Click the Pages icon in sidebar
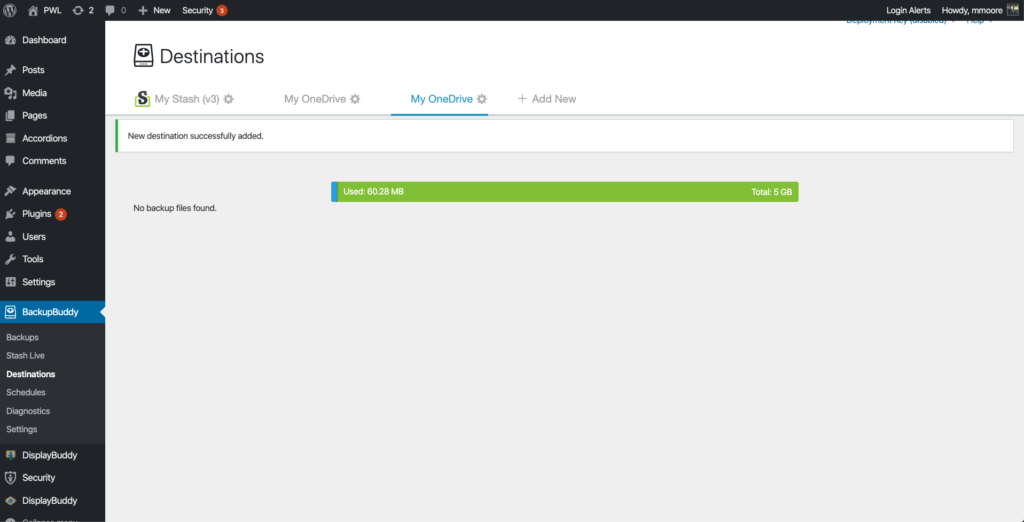Image resolution: width=1024 pixels, height=522 pixels. (10, 116)
